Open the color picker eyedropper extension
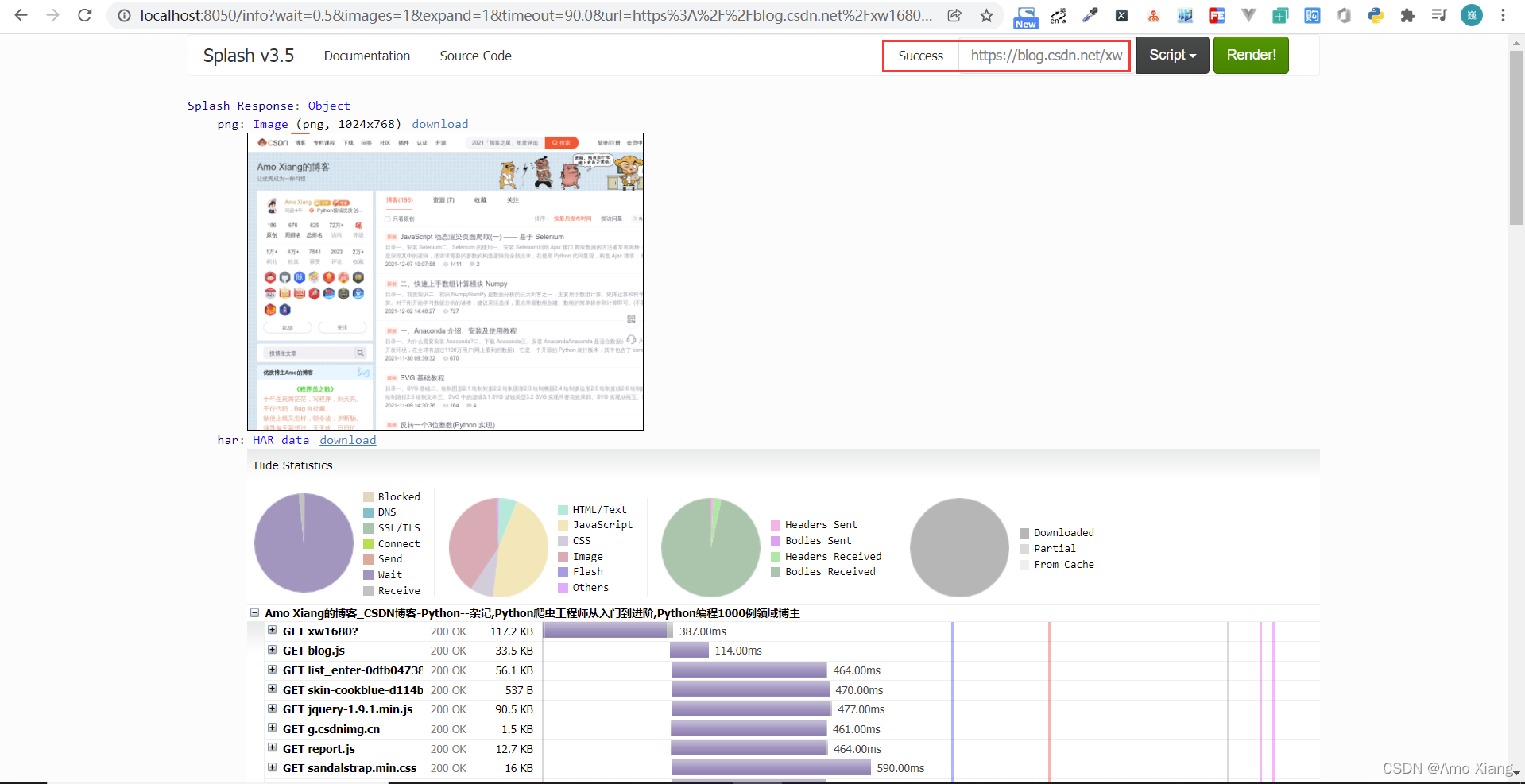The image size is (1525, 784). click(1090, 15)
